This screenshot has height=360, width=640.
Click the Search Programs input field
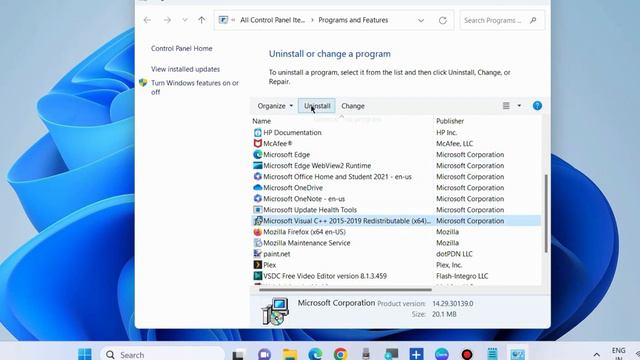(502, 20)
